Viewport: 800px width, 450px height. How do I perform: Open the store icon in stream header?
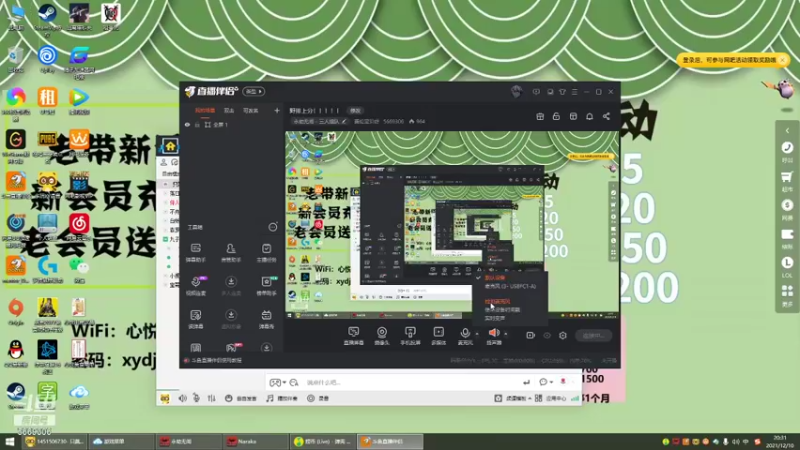pyautogui.click(x=573, y=116)
